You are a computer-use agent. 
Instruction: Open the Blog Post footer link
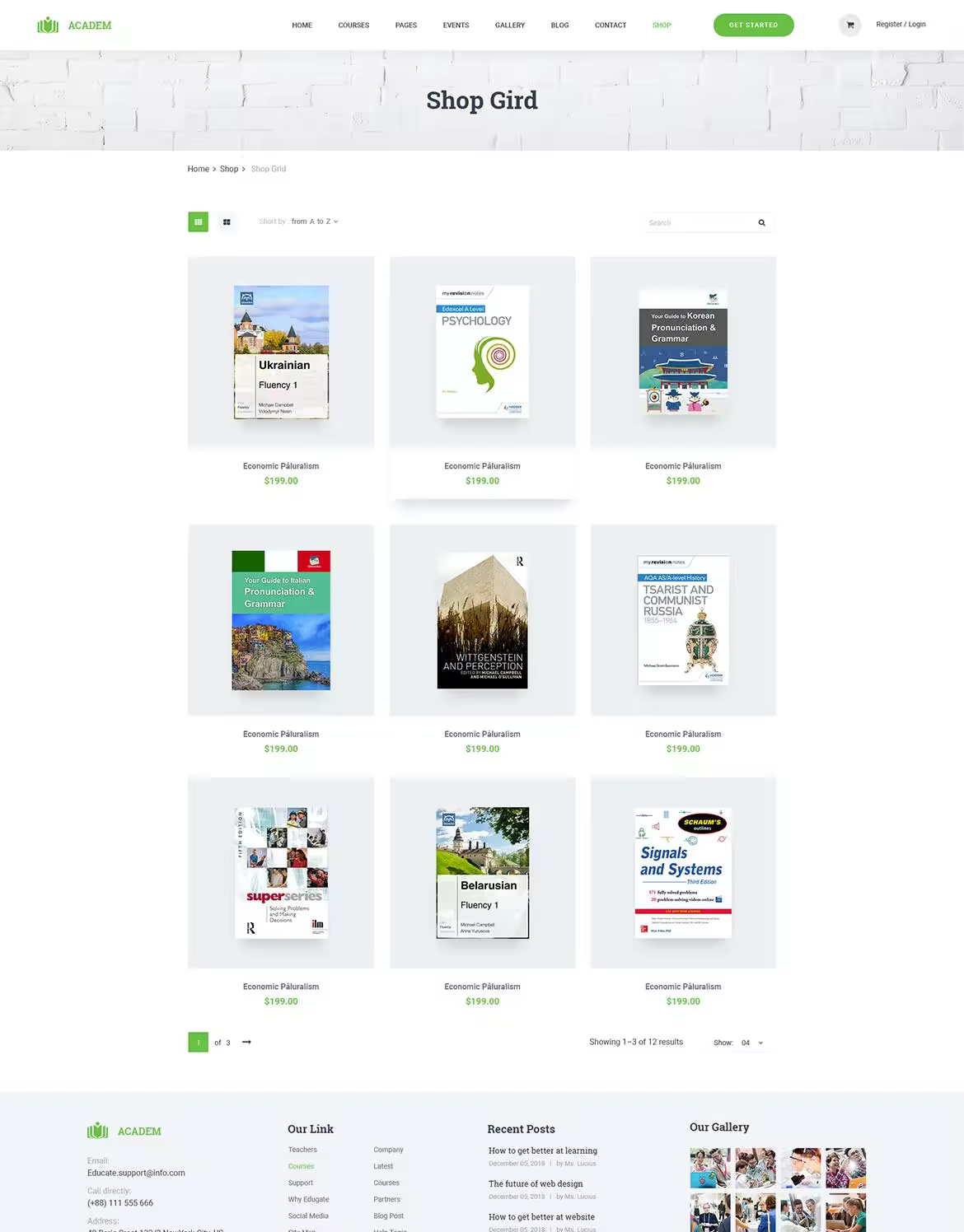pyautogui.click(x=388, y=1216)
